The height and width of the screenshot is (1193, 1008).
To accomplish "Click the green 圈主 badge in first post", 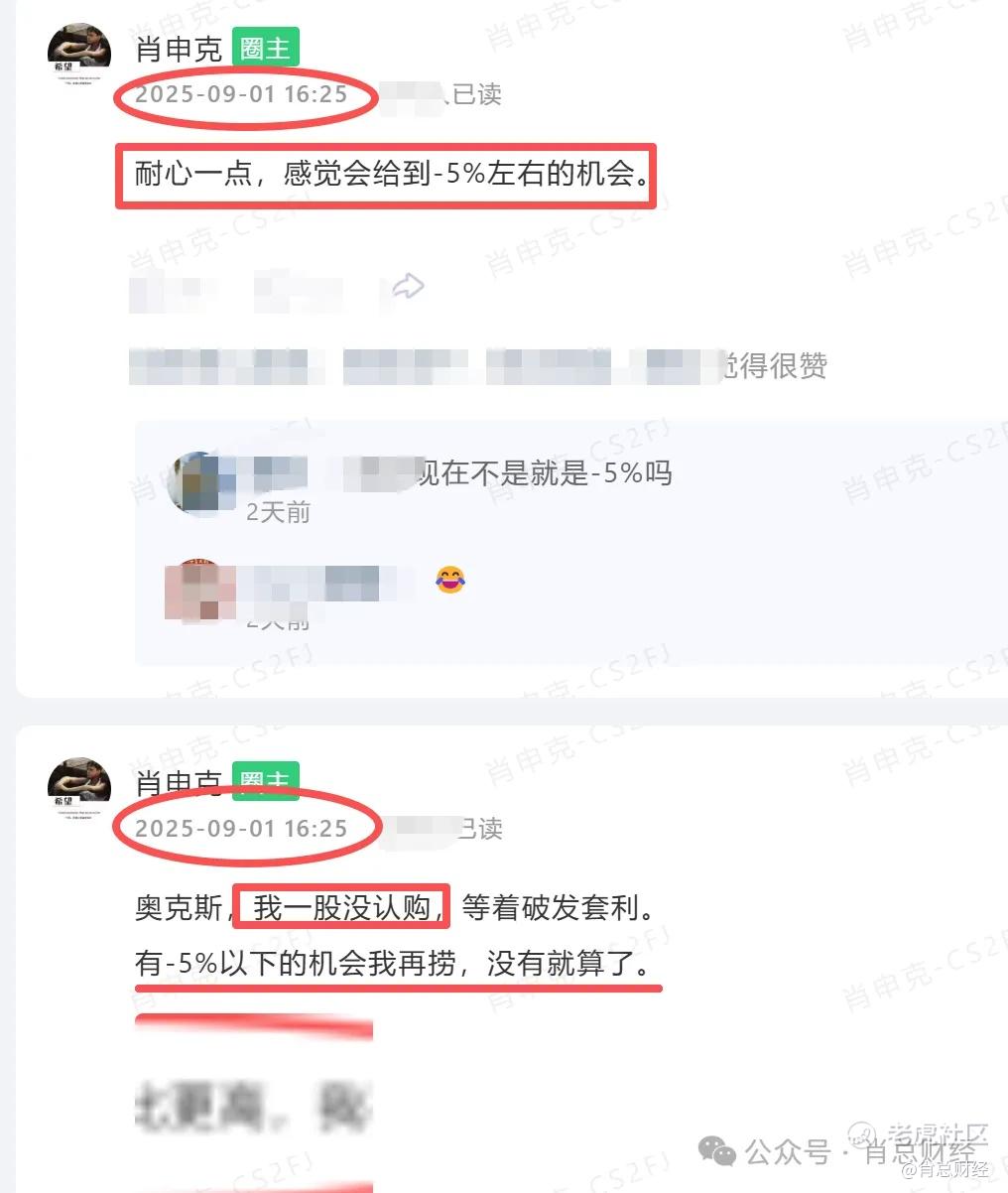I will (x=265, y=48).
